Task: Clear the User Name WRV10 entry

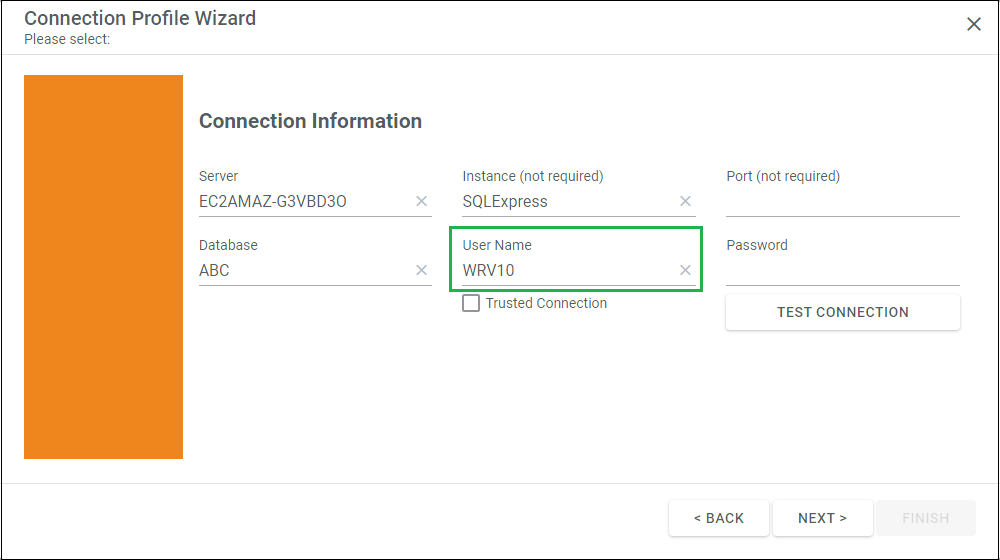Action: click(x=685, y=270)
